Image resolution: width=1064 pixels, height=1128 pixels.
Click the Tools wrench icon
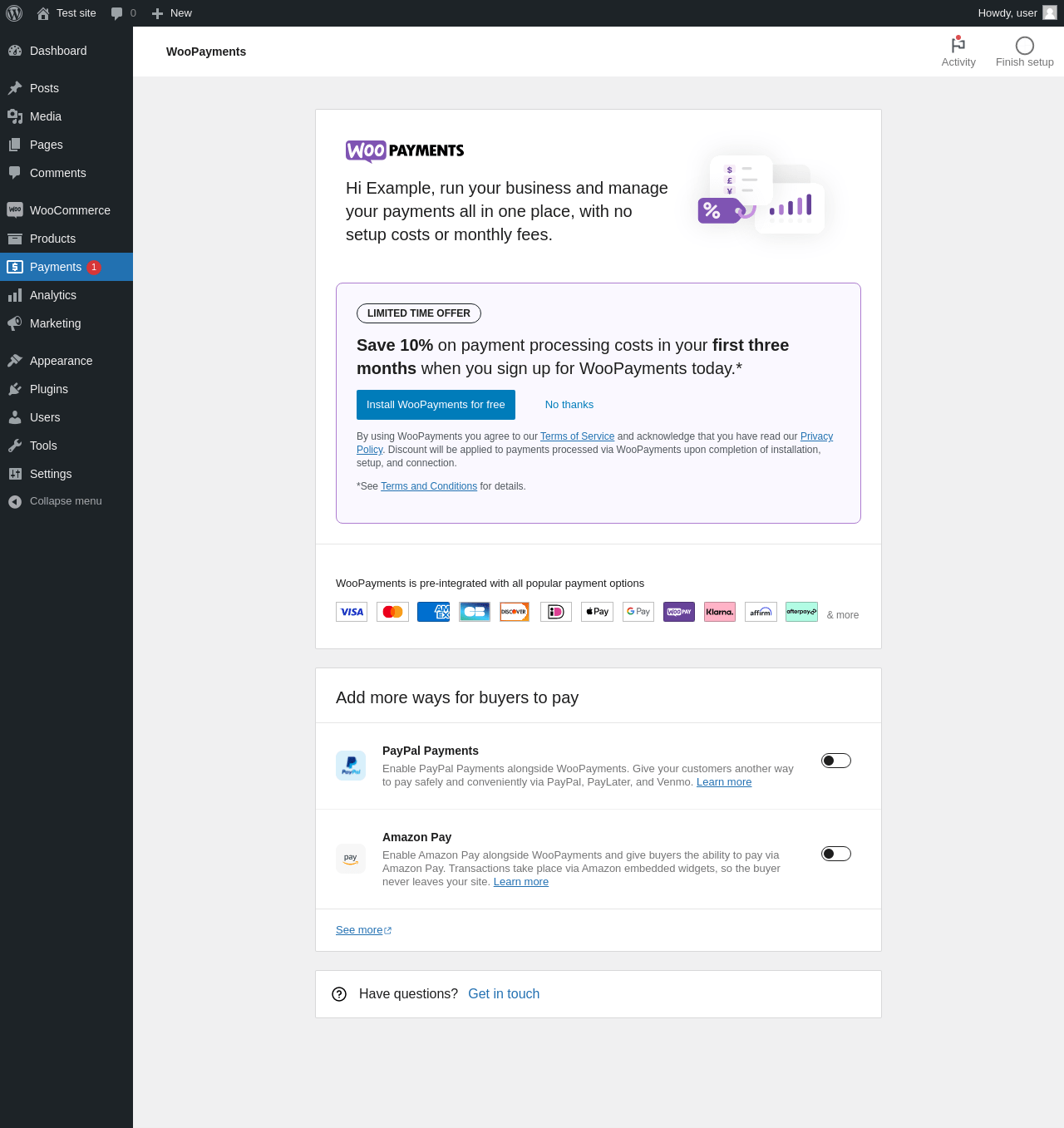pyautogui.click(x=15, y=446)
